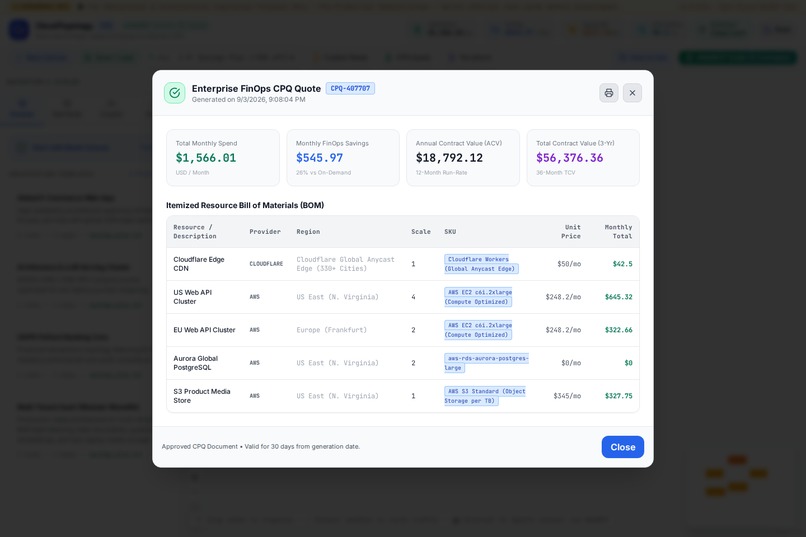
Task: Click the SKU tag in US Web API Cluster row
Action: coord(478,297)
